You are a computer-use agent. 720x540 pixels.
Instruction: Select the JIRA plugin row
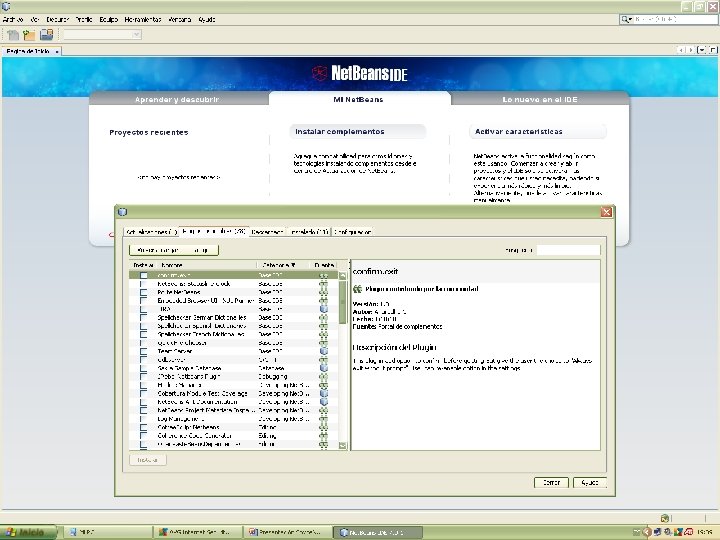[234, 309]
